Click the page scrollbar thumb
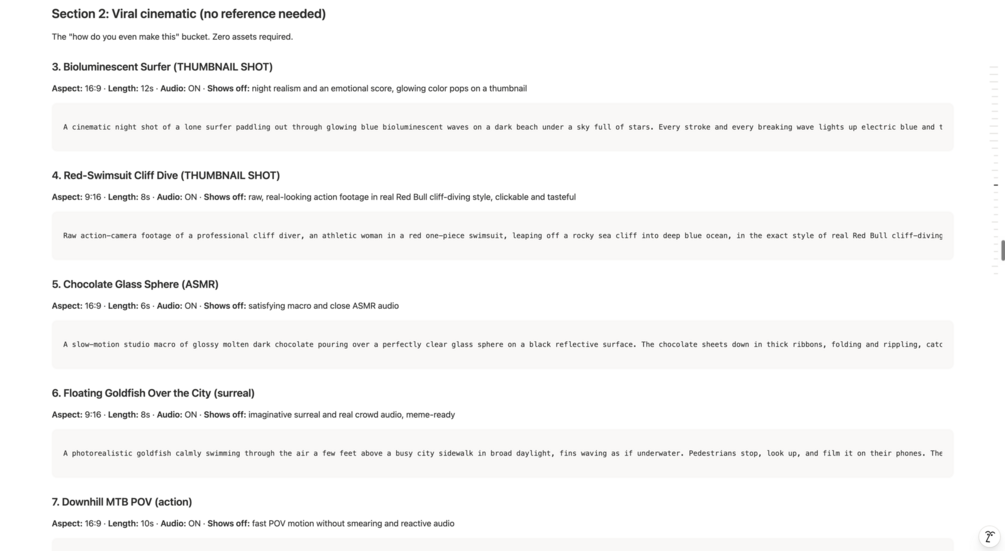This screenshot has height=551, width=1005. tap(1002, 250)
